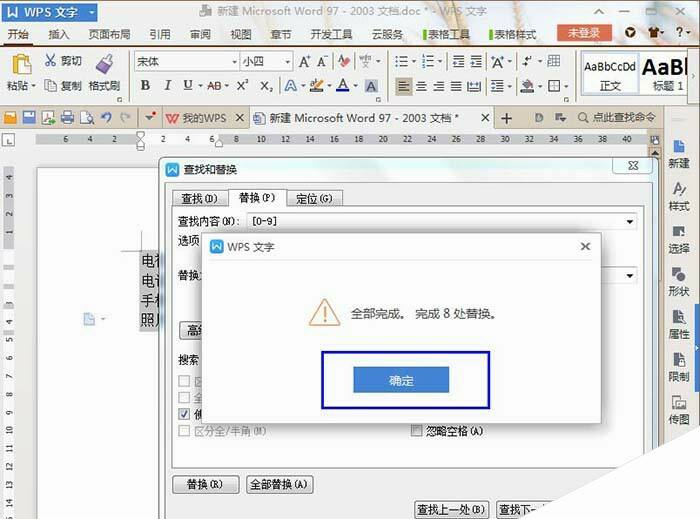The width and height of the screenshot is (700, 519).
Task: Open the 粘贴 dropdown arrow
Action: coord(33,85)
